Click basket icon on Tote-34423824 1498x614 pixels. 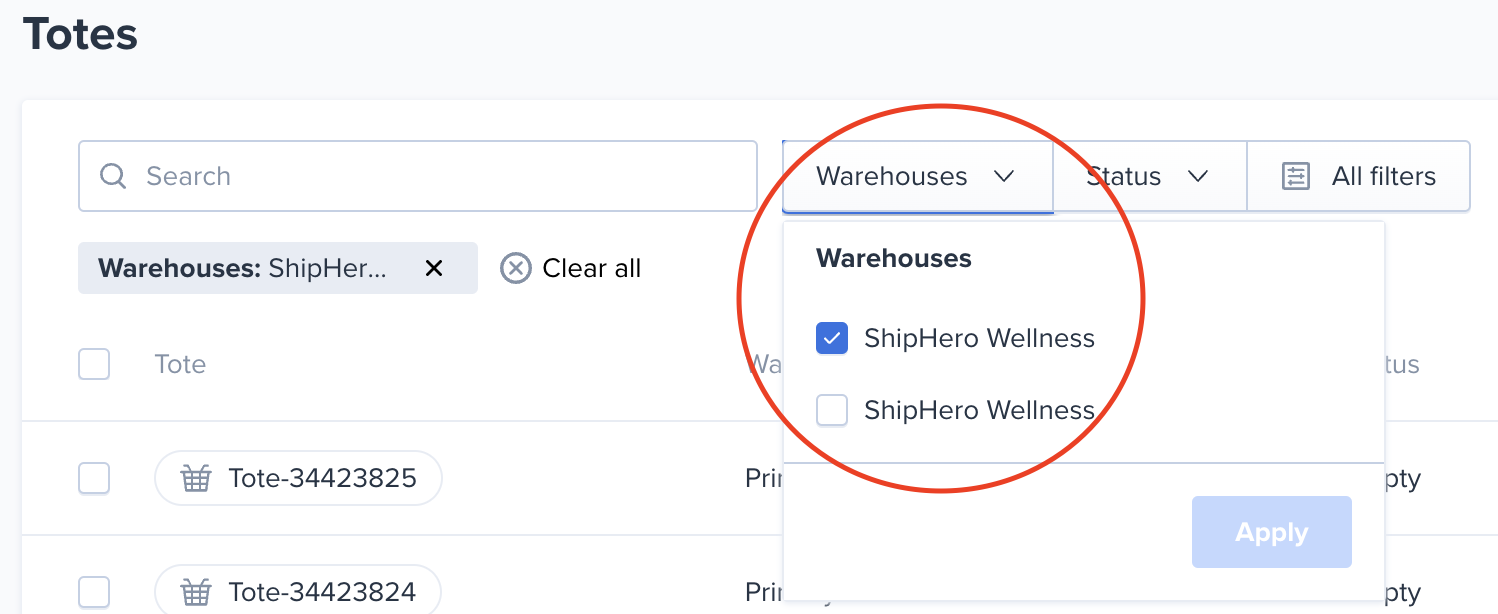pos(196,593)
